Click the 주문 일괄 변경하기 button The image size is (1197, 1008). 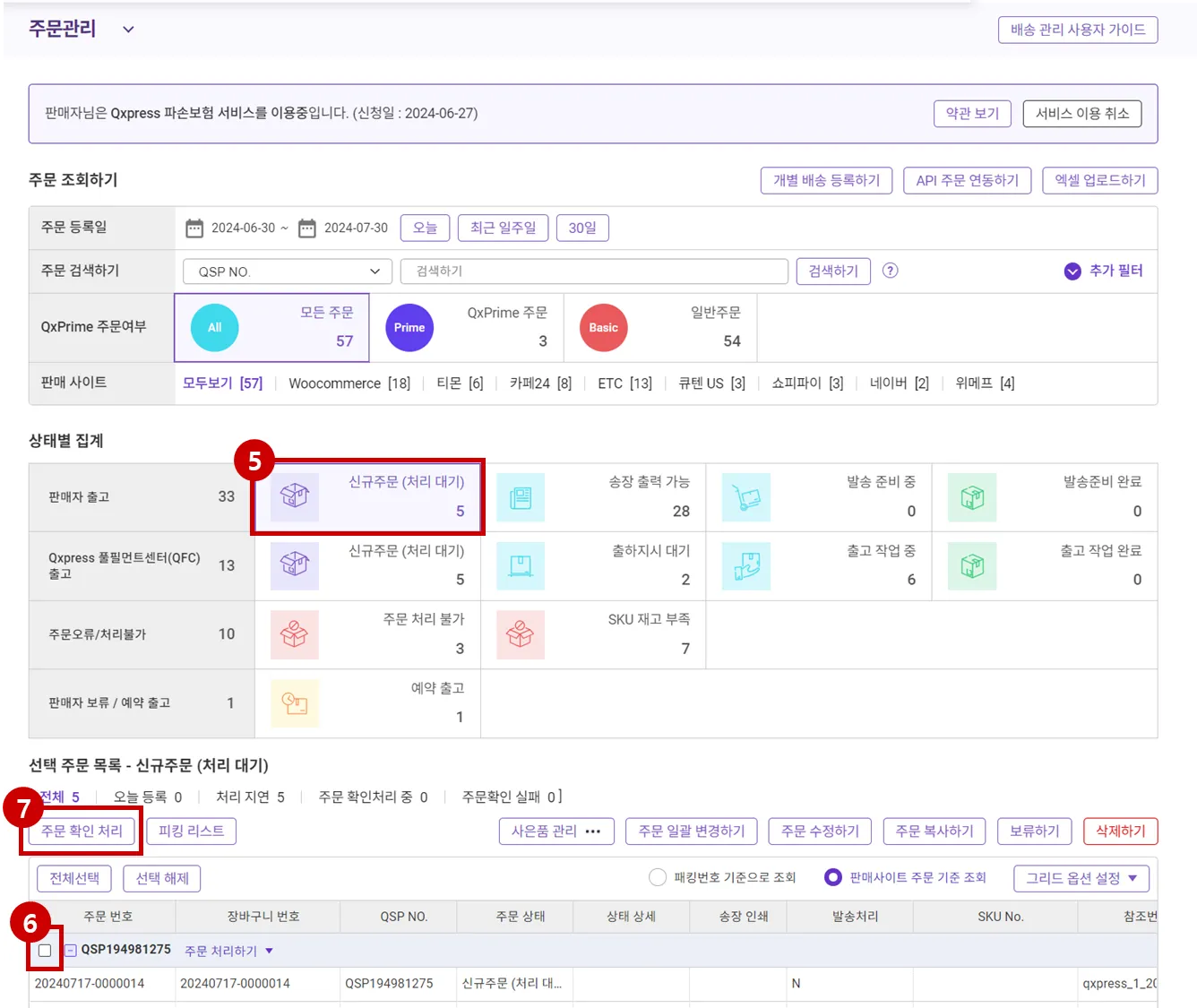[x=692, y=831]
